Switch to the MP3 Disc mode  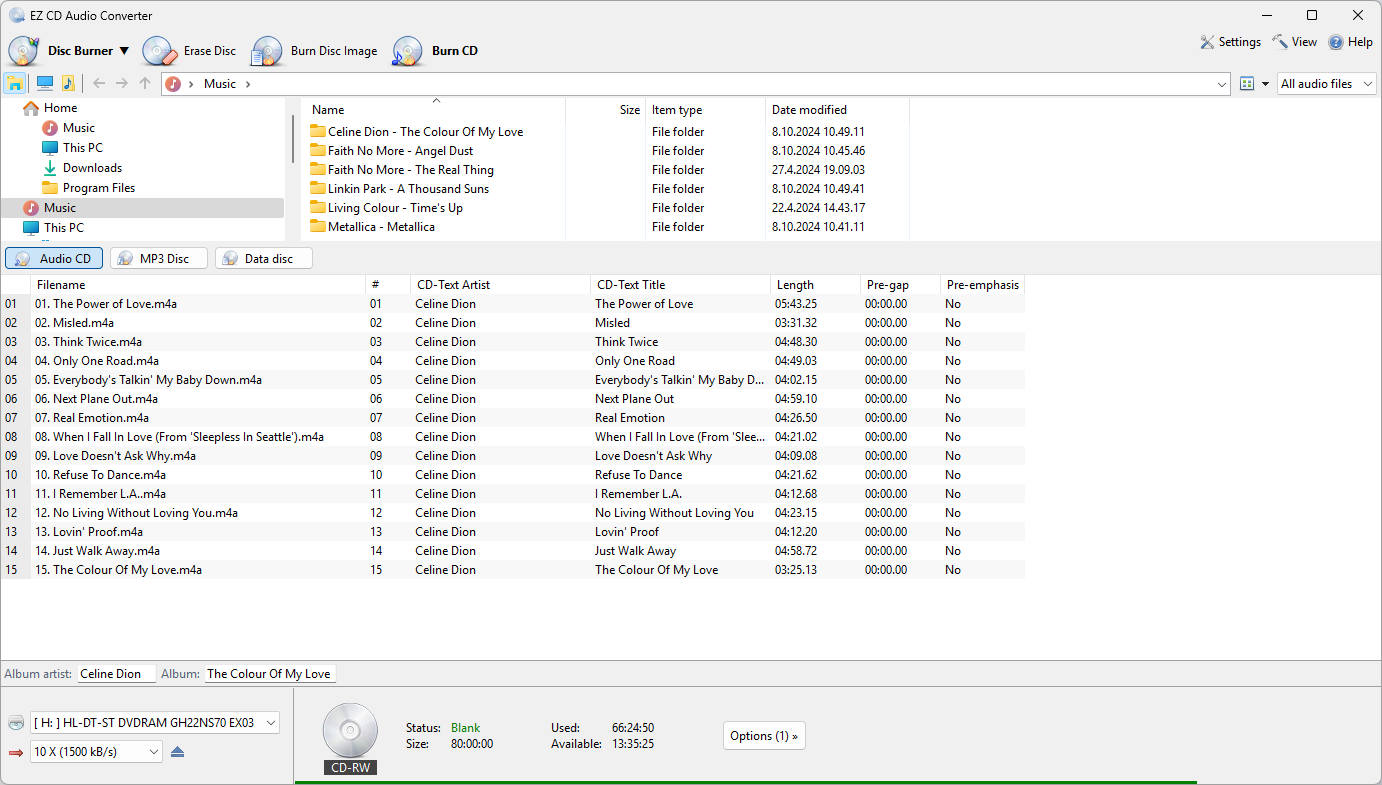coord(158,258)
